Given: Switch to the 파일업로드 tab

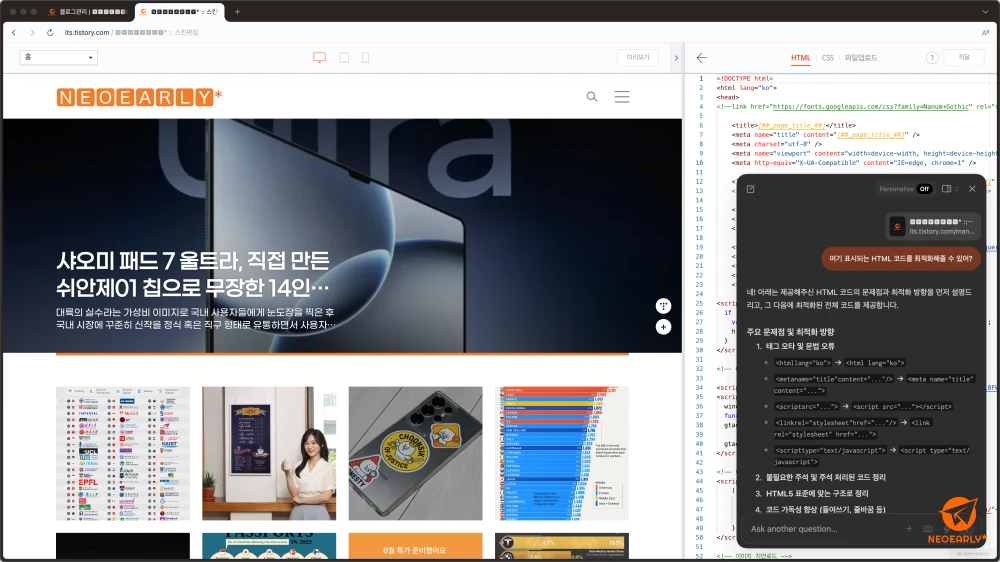Looking at the screenshot, I should tap(861, 57).
